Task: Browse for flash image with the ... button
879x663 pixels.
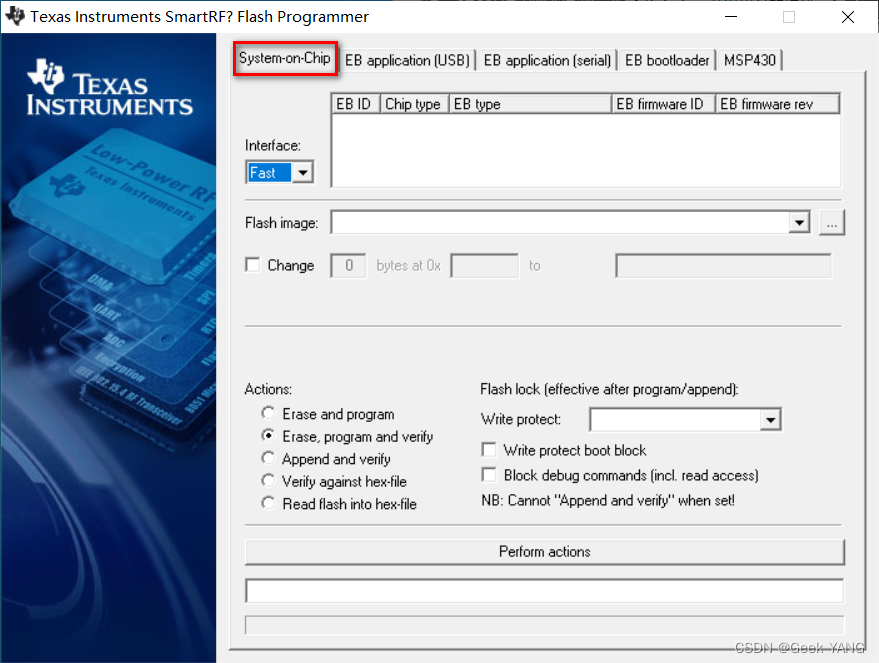Action: point(832,223)
